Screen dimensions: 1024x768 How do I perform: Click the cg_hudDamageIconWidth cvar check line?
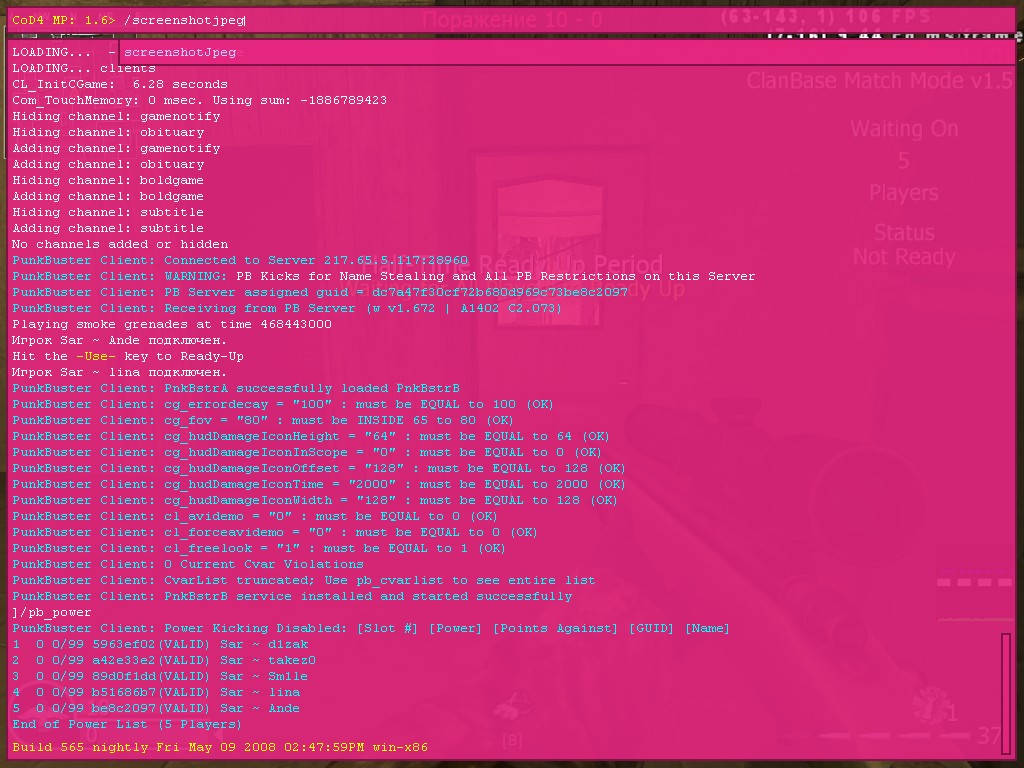tap(315, 500)
